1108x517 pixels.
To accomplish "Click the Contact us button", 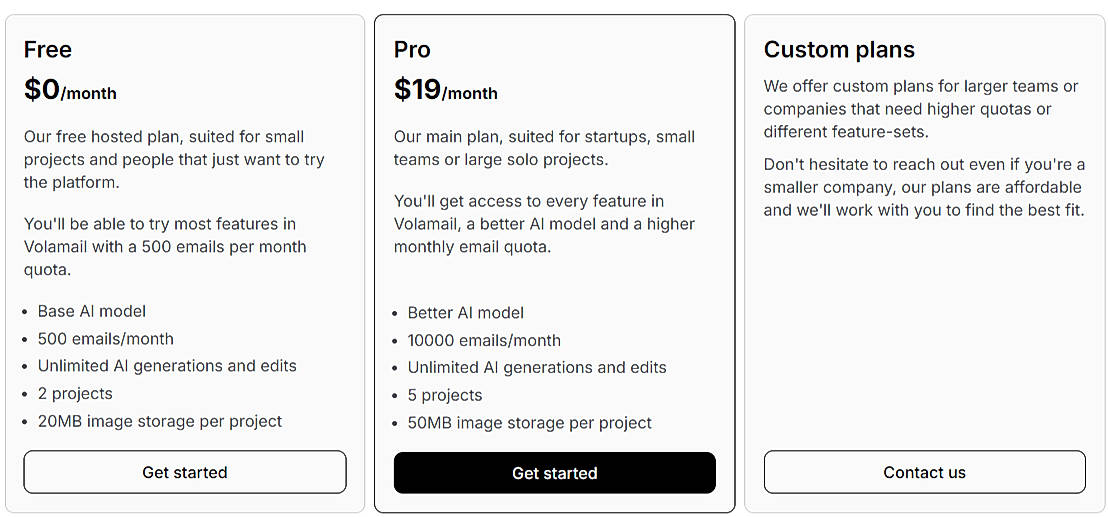I will click(924, 472).
